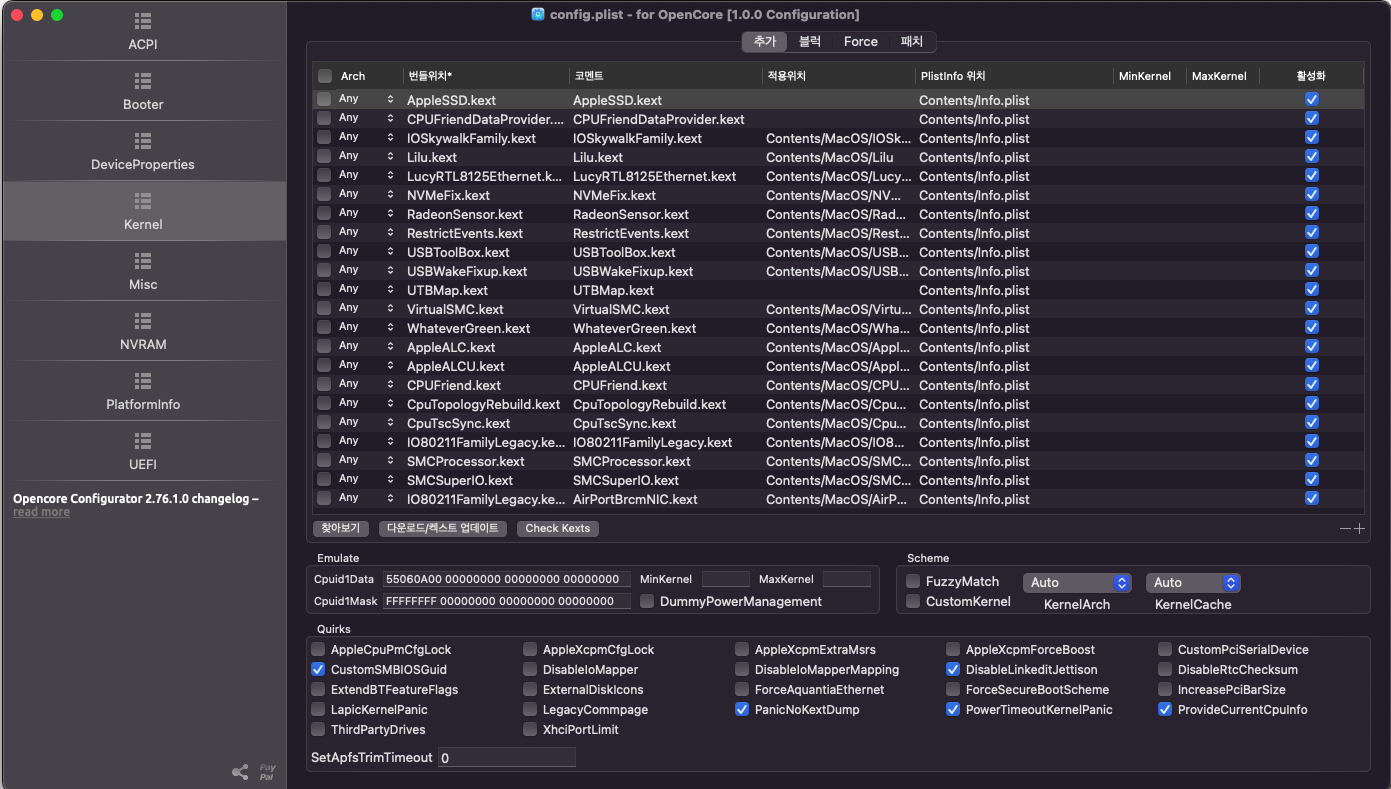Click the Cpuid1Data input field
Screen dimensions: 1391x789
[507, 579]
